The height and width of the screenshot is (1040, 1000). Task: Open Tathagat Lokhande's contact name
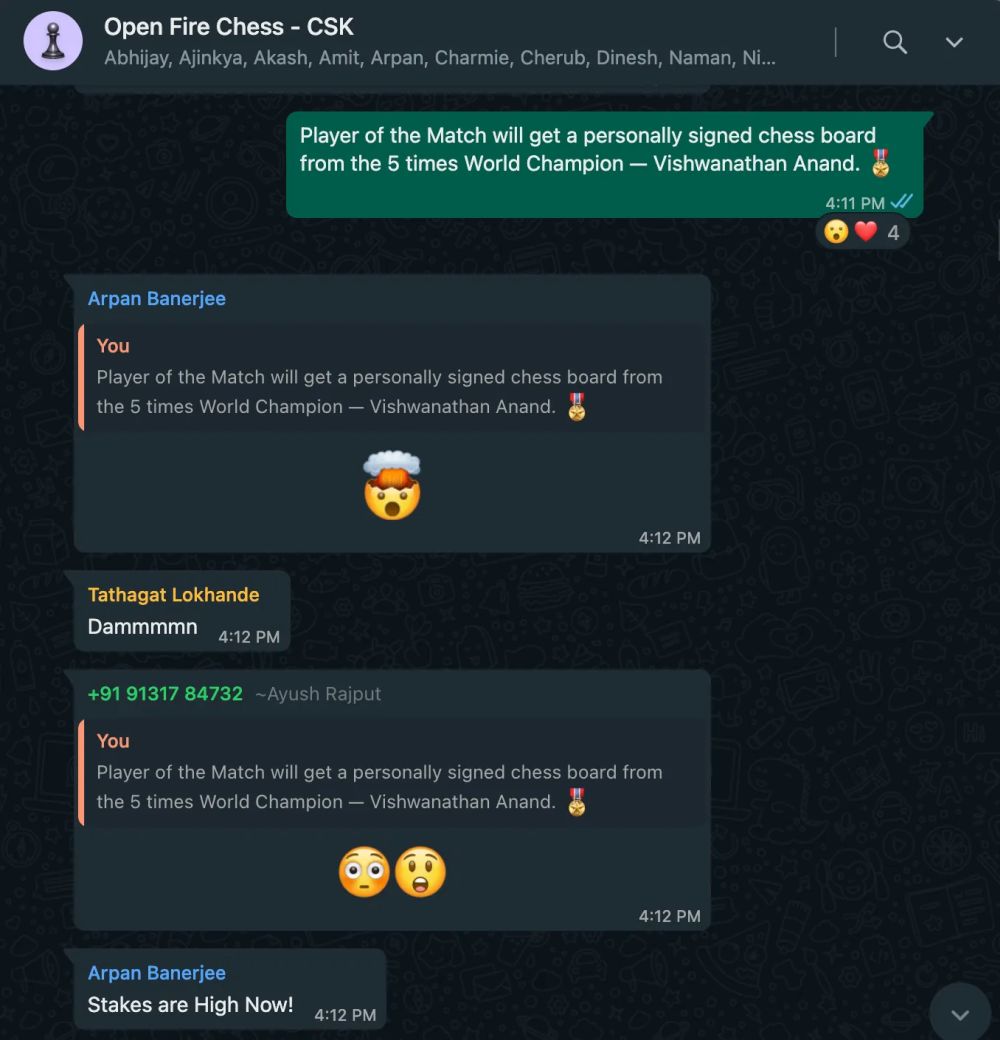pos(173,595)
